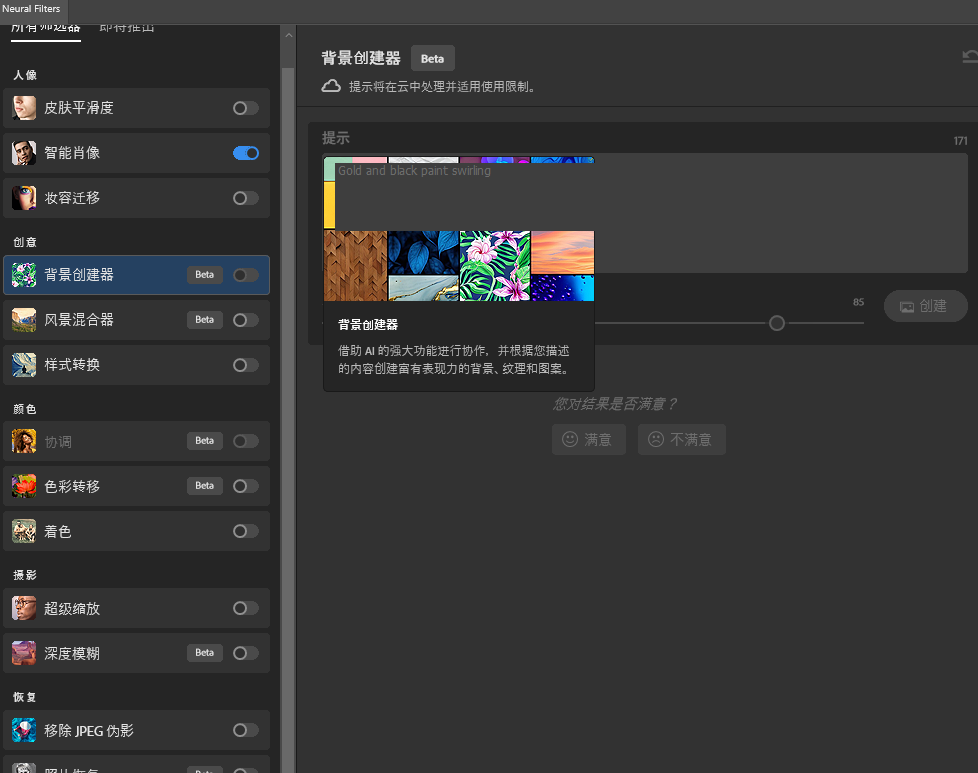
Task: Enable the 背景创建器 toggle switch
Action: (x=246, y=275)
